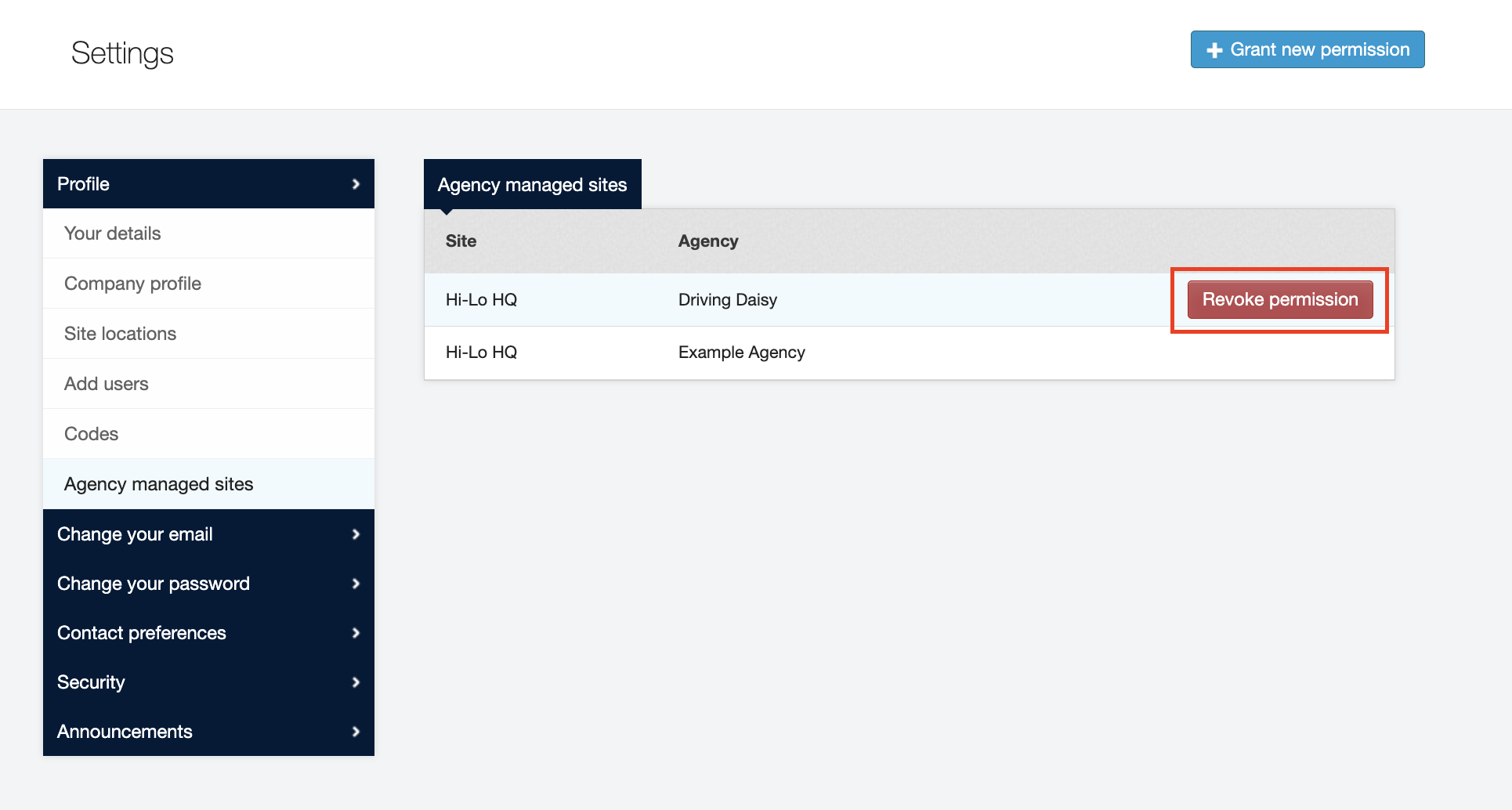Image resolution: width=1512 pixels, height=810 pixels.
Task: Revoke permission for Driving Daisy
Action: pos(1279,300)
